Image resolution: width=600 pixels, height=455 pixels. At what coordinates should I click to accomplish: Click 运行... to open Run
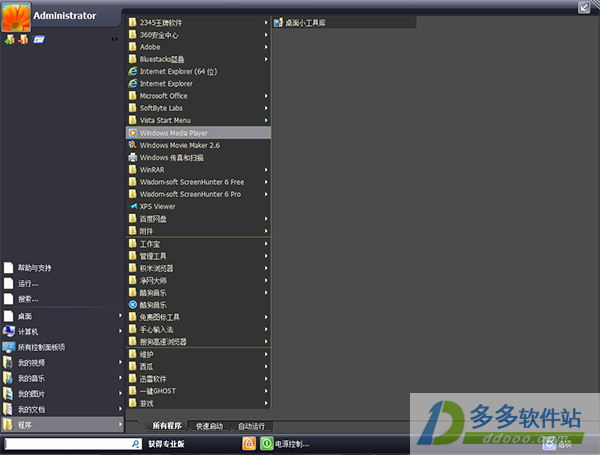[62, 284]
